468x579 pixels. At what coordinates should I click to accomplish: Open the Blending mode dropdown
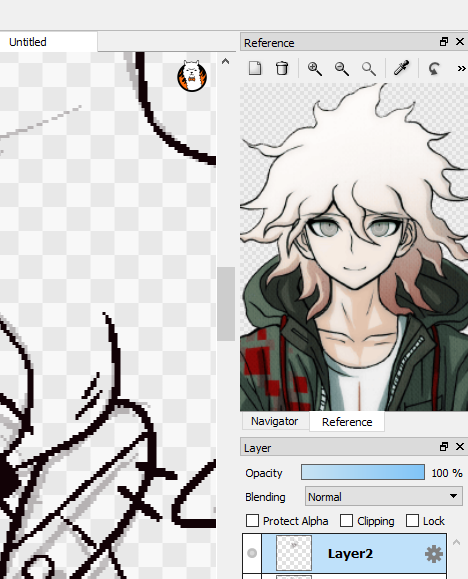point(383,496)
